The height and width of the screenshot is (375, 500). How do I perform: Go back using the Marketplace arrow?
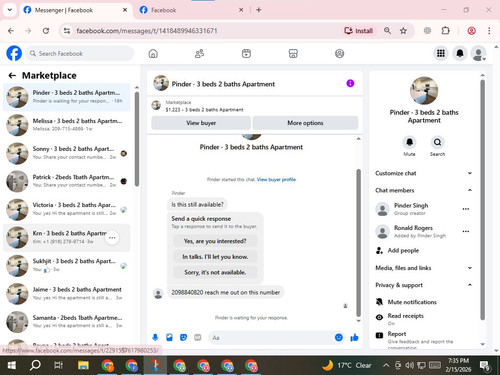tap(12, 76)
